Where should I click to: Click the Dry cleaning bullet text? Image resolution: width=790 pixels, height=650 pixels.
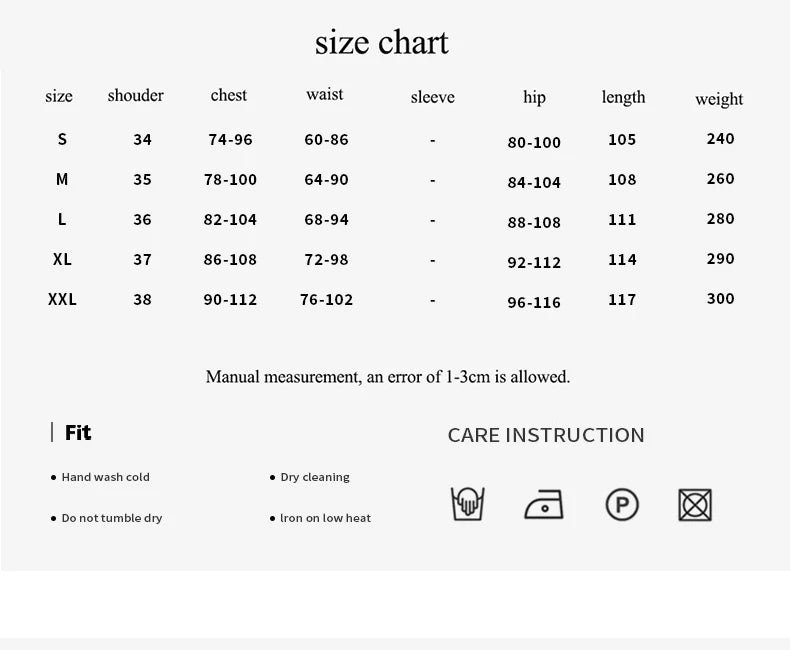(315, 477)
